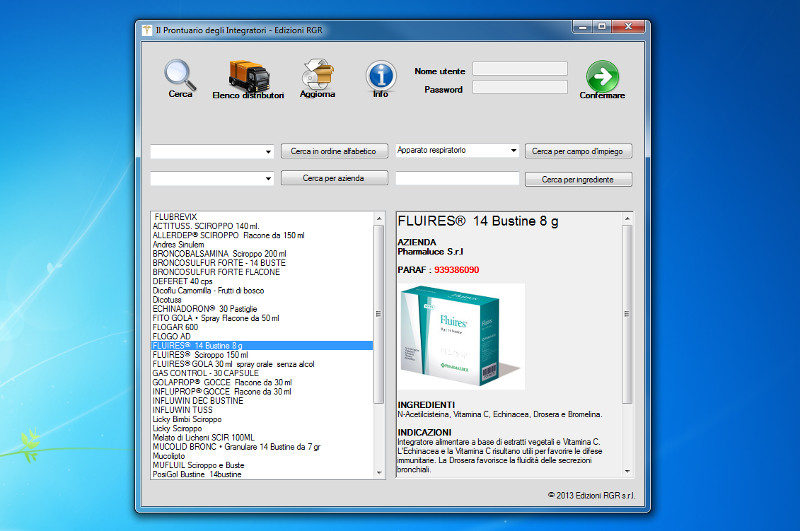The width and height of the screenshot is (800, 531).
Task: Select FLUIRES GOLA 30 ml spray orale
Action: coord(262,364)
